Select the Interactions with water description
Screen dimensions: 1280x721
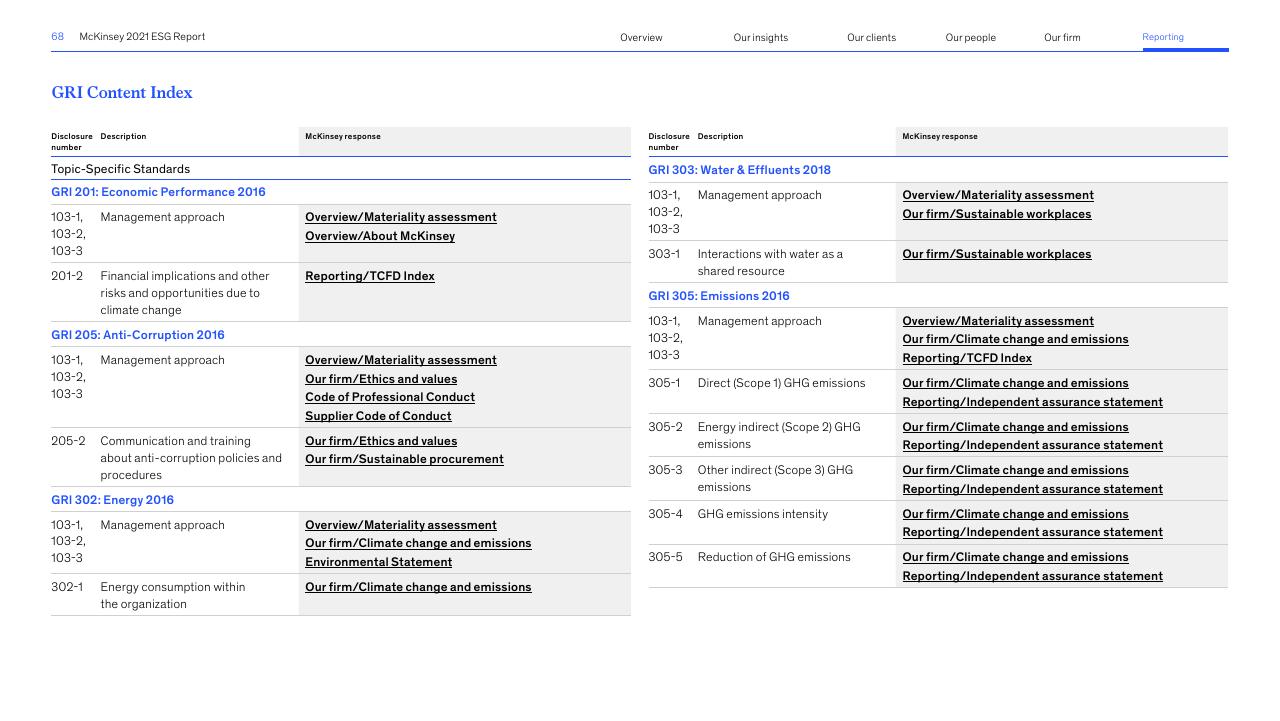tap(770, 262)
